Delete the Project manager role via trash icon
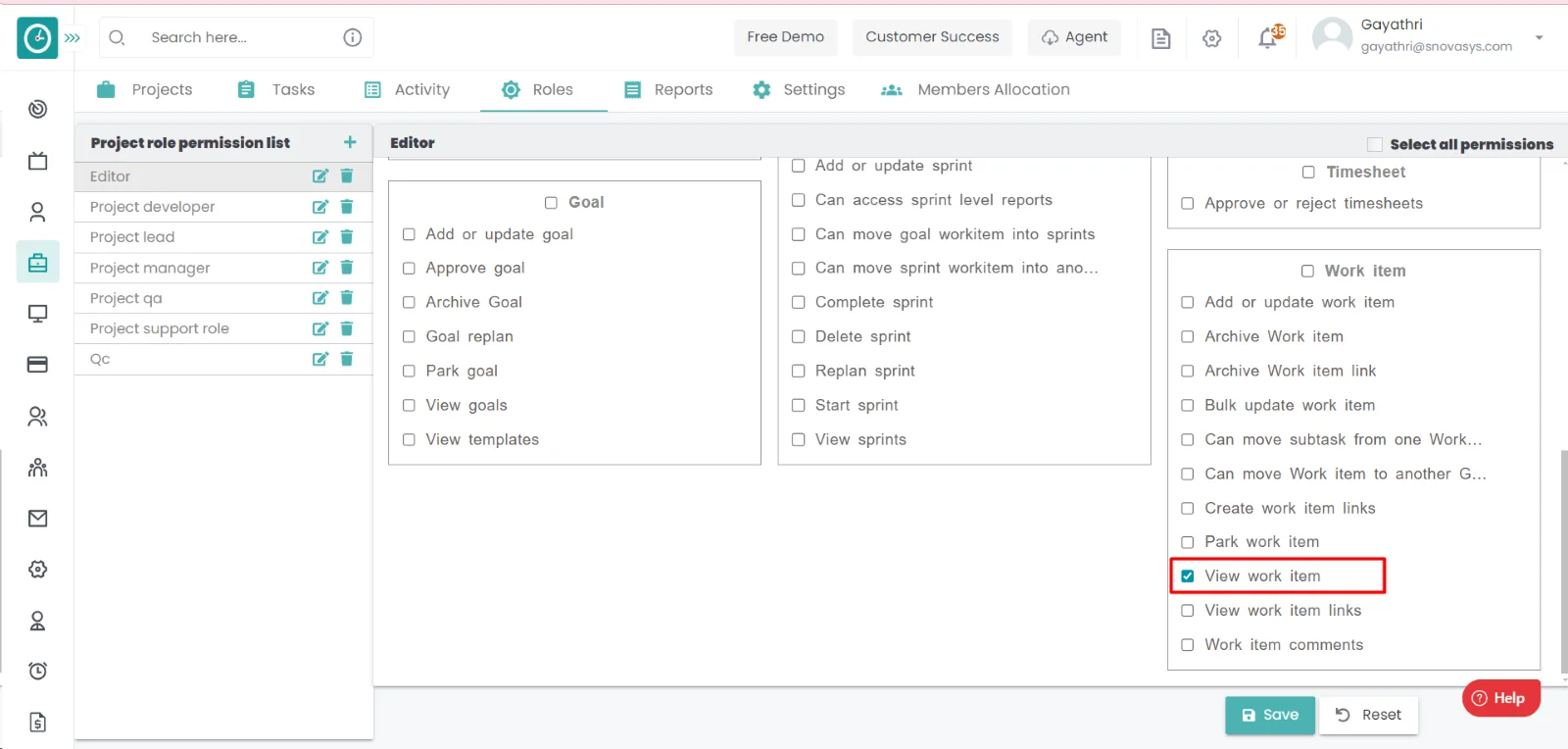 click(346, 268)
